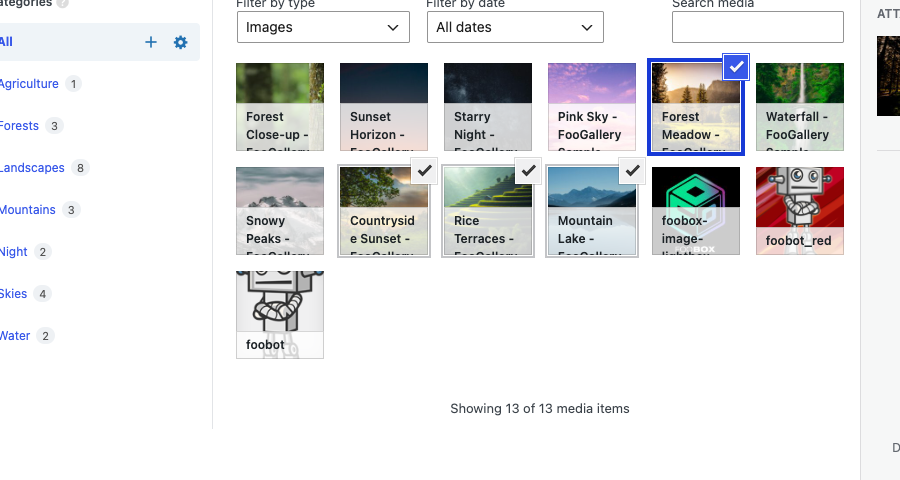Select the foobot_red thumbnail
The width and height of the screenshot is (900, 480).
pos(800,211)
